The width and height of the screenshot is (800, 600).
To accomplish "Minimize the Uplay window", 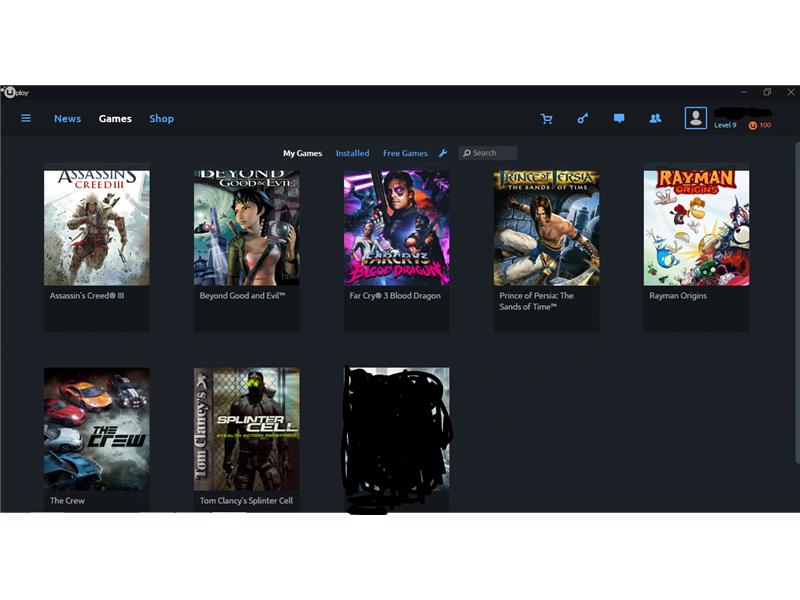I will [x=744, y=92].
